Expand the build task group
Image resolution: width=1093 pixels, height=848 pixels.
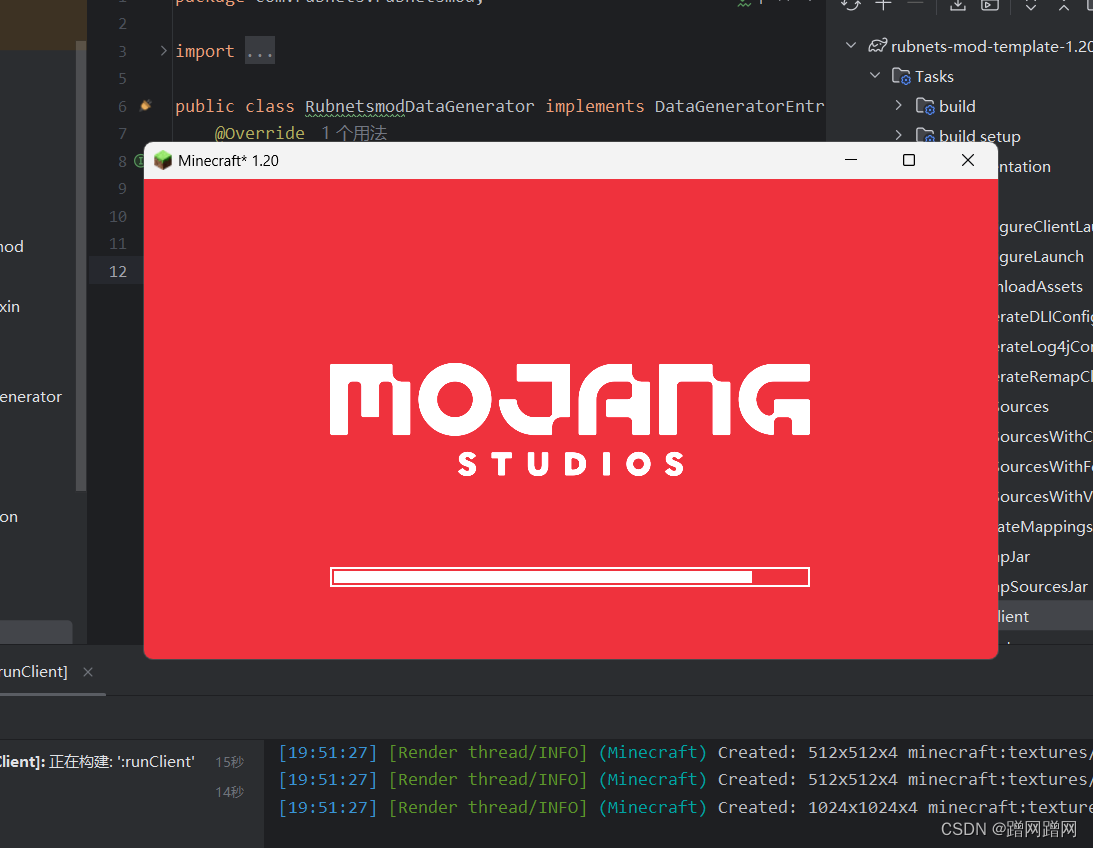pyautogui.click(x=899, y=105)
